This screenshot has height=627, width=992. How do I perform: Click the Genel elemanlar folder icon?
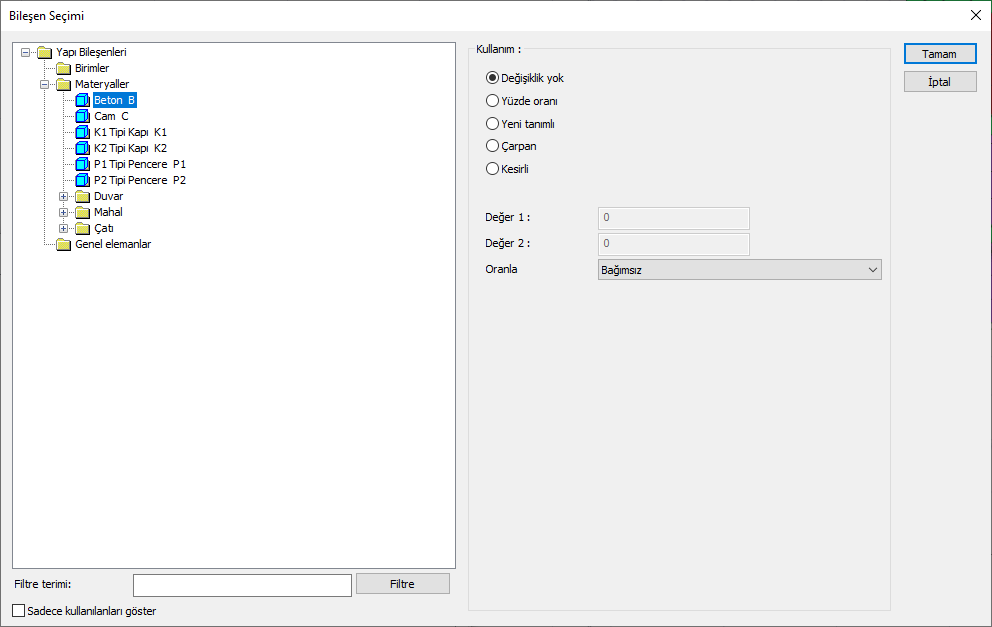click(x=63, y=244)
